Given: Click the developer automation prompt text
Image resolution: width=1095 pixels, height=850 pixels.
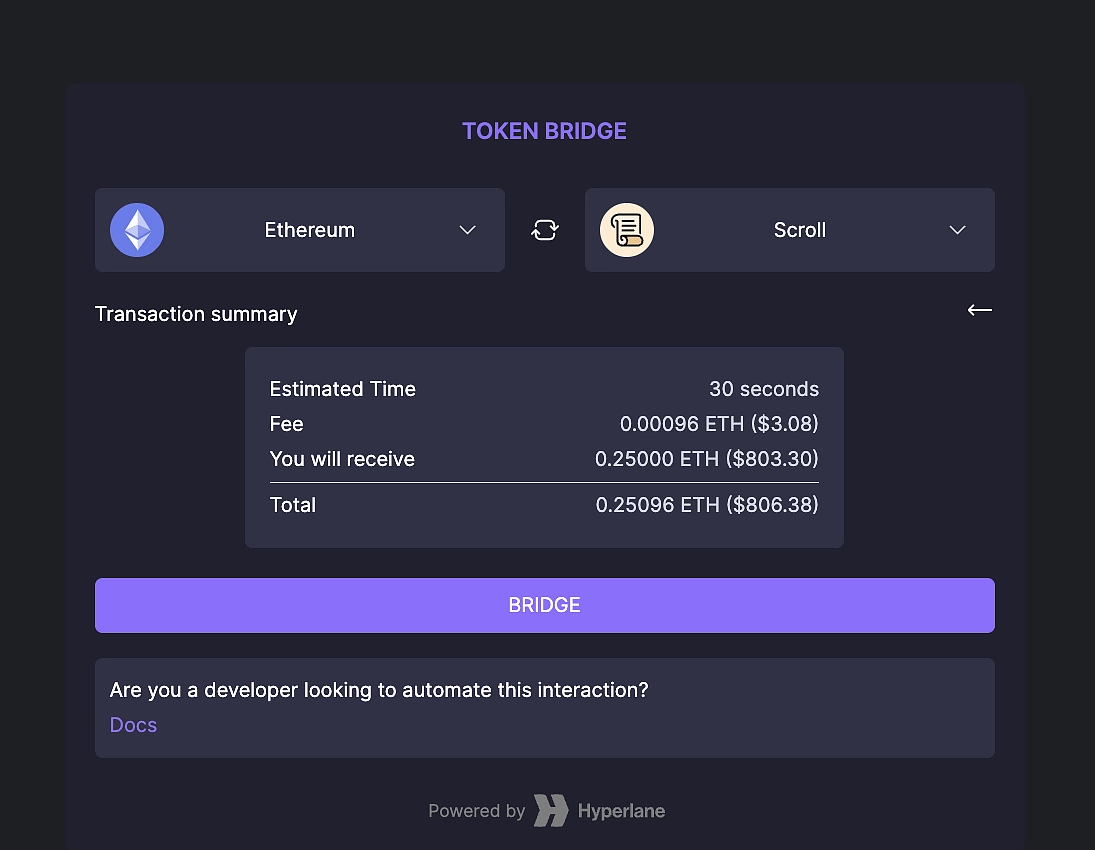Looking at the screenshot, I should point(379,690).
